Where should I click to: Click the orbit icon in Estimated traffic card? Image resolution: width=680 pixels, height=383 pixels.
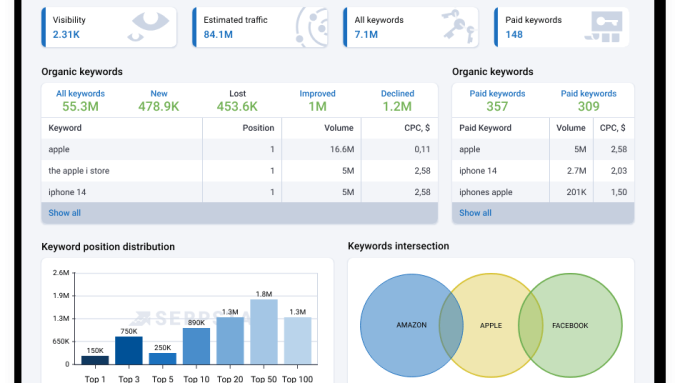(311, 27)
